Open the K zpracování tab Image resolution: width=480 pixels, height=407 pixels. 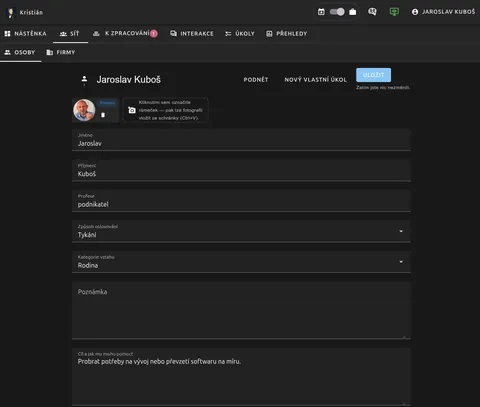coord(125,34)
